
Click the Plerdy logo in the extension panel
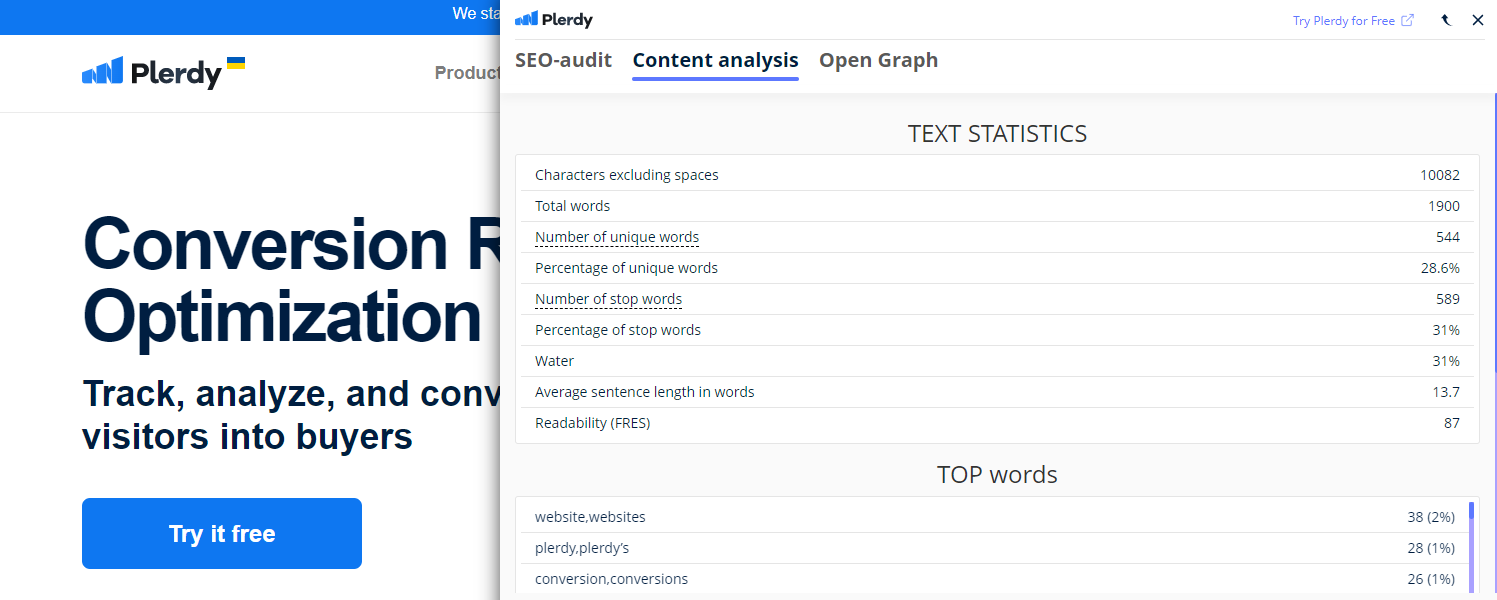tap(554, 19)
